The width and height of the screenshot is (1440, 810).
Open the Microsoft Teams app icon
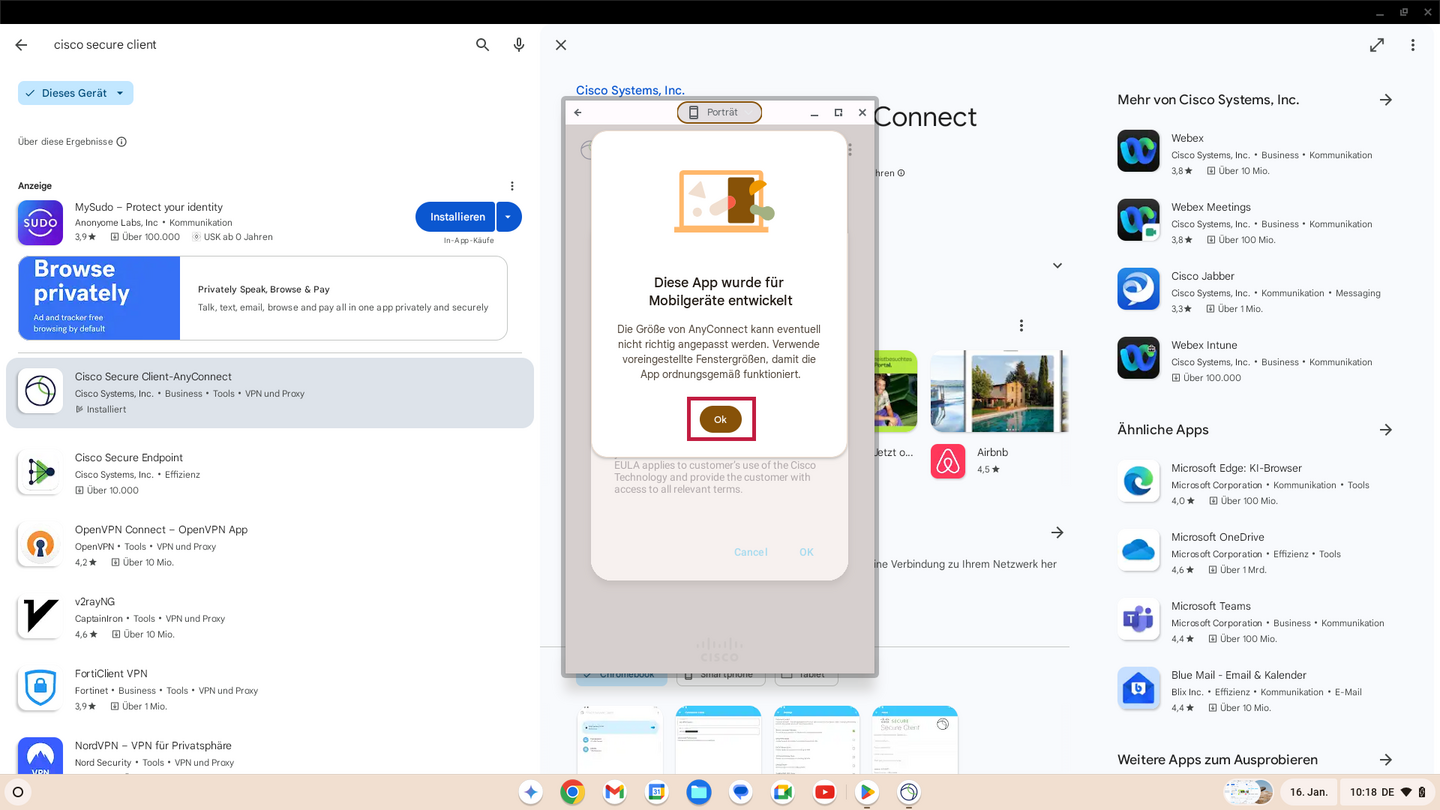1138,619
